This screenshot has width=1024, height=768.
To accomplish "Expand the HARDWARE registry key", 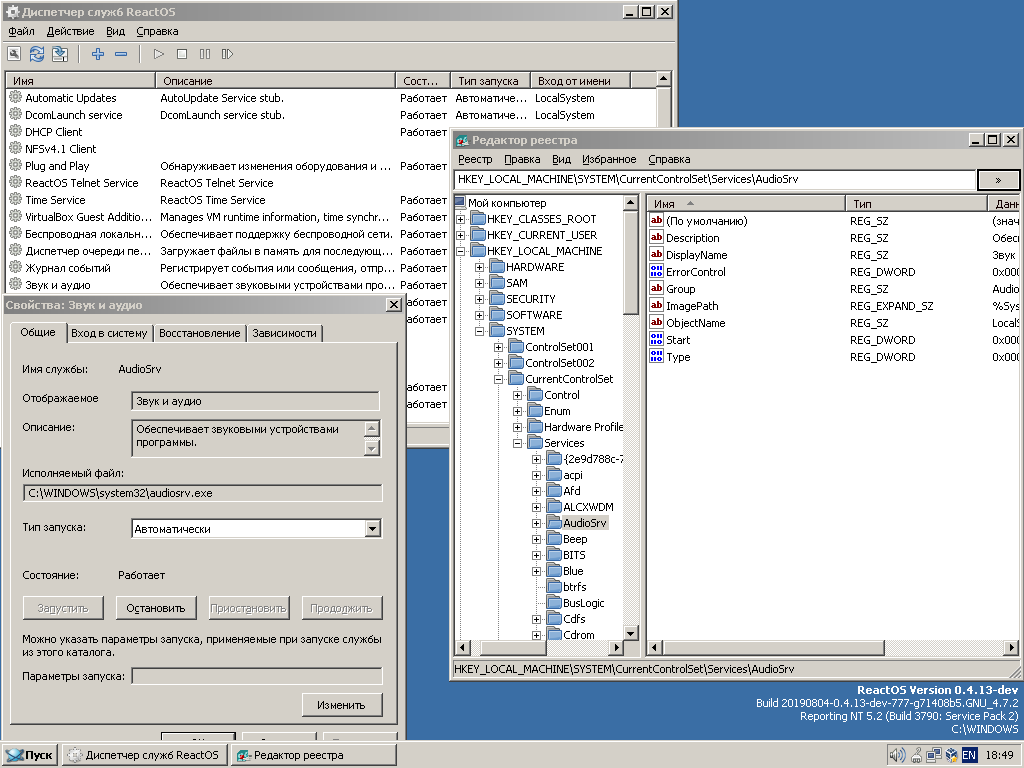I will point(479,267).
